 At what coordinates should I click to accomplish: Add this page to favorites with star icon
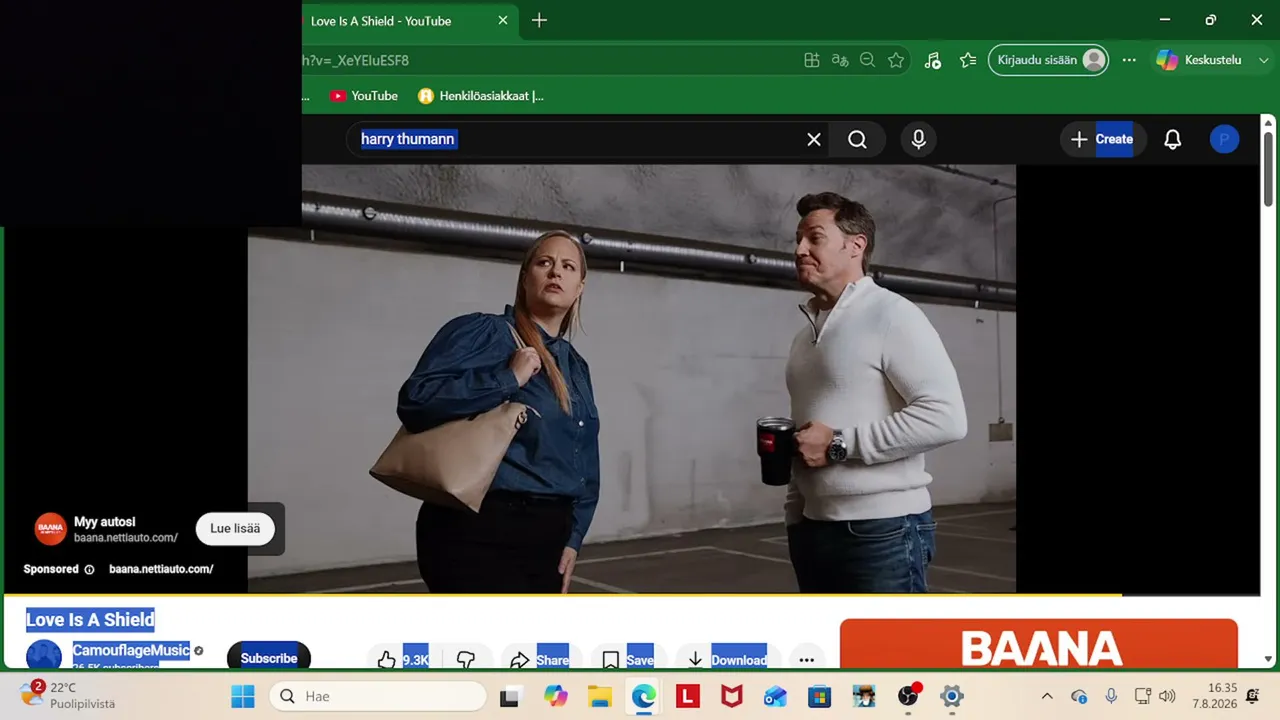point(896,60)
